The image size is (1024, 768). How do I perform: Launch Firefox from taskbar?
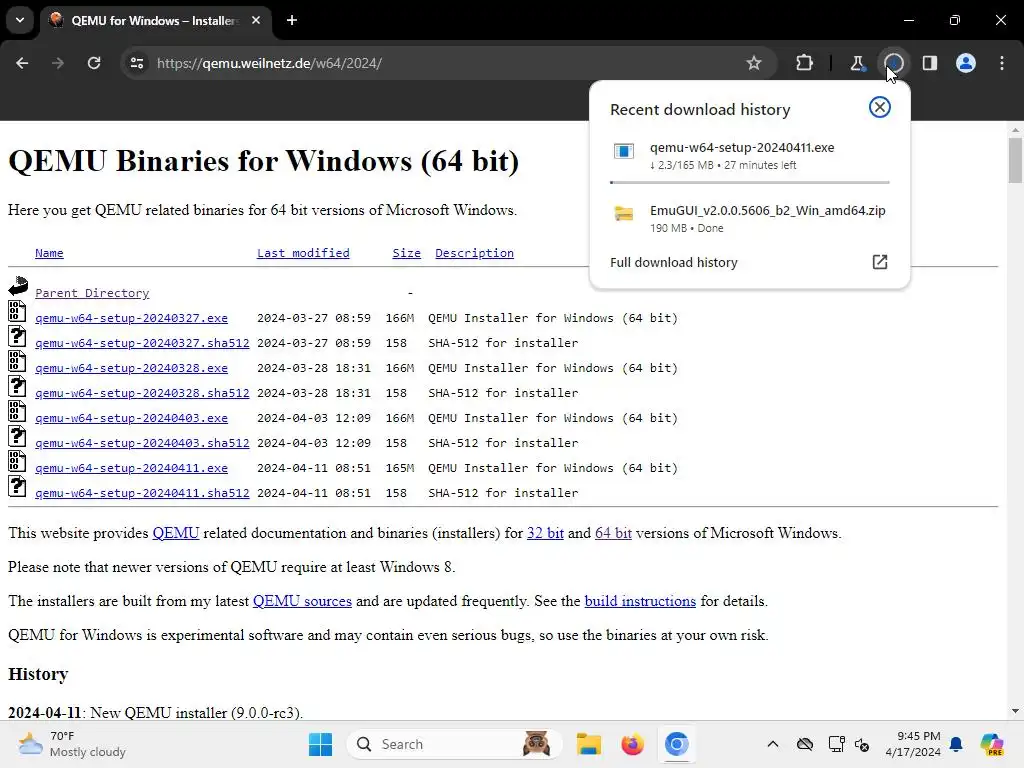pos(632,744)
